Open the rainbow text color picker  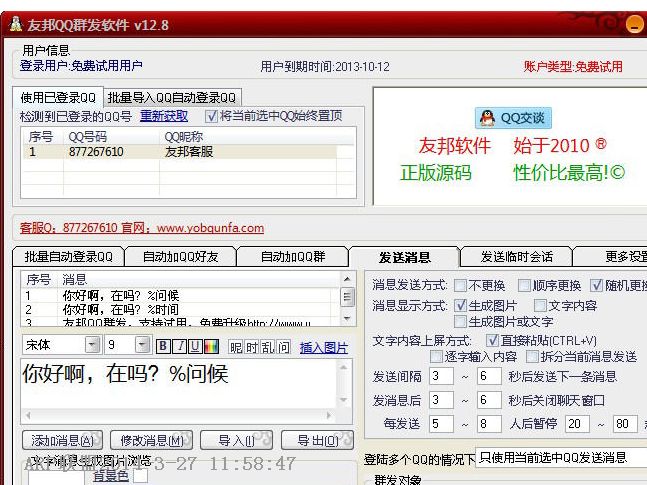(210, 347)
